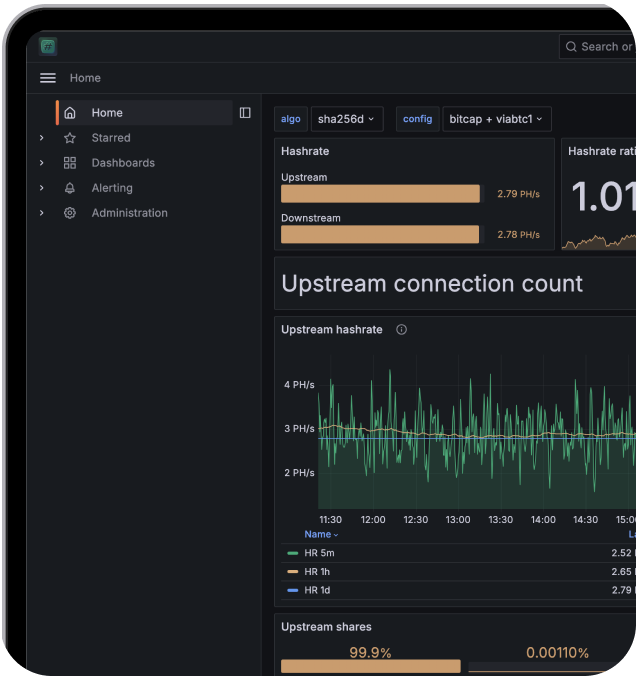This screenshot has width=636, height=676.
Task: Click the Home breadcrumb link
Action: coord(85,78)
